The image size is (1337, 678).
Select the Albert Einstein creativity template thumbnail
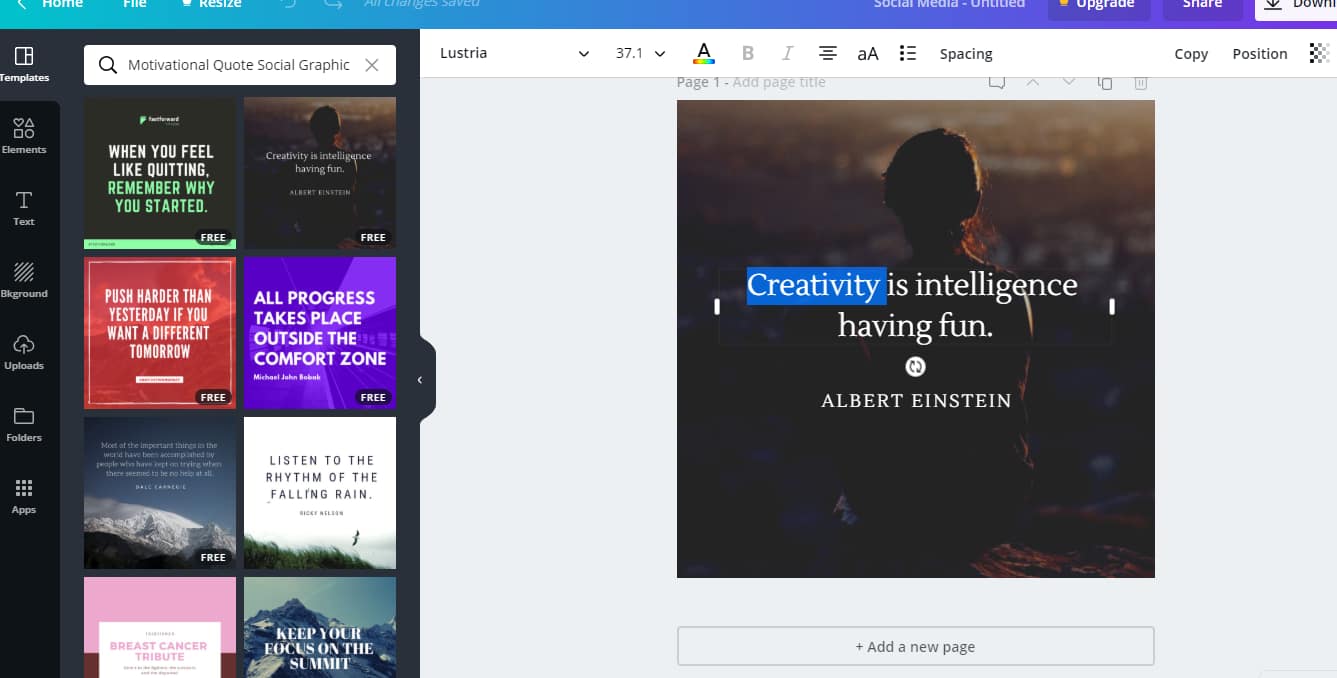click(x=320, y=173)
